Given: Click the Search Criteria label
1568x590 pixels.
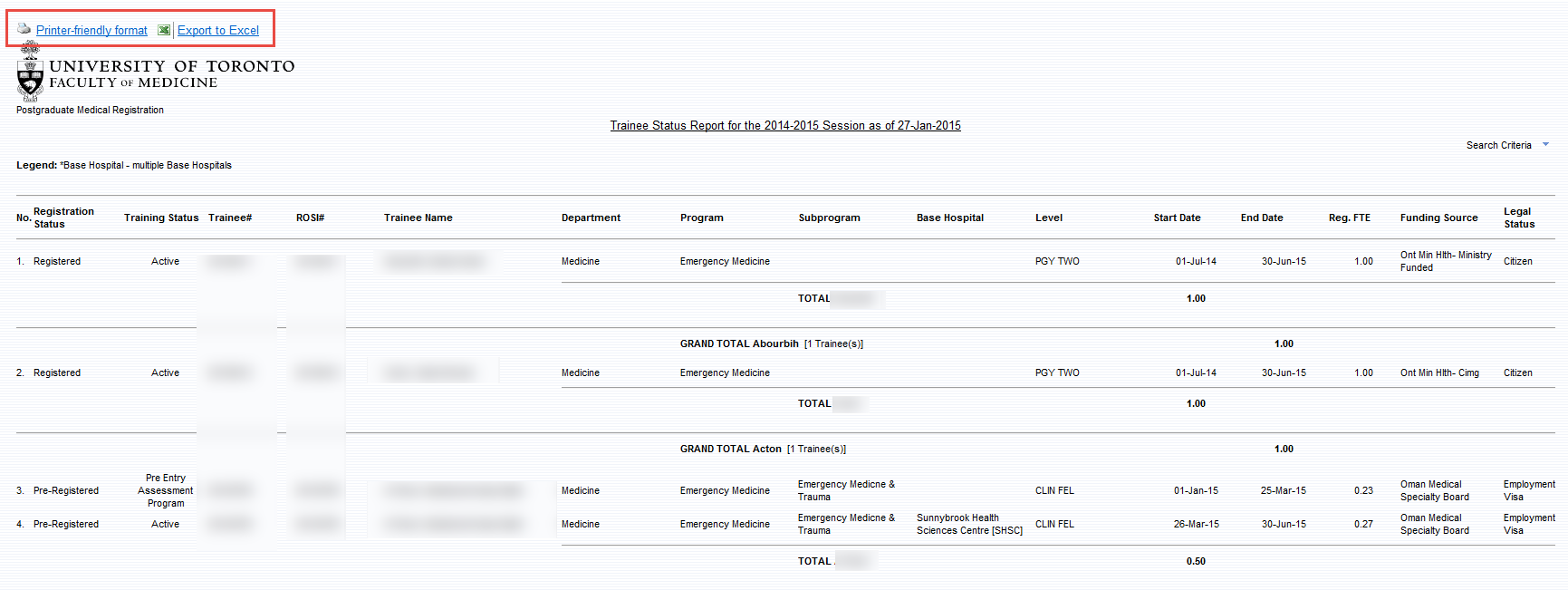Looking at the screenshot, I should 1498,145.
